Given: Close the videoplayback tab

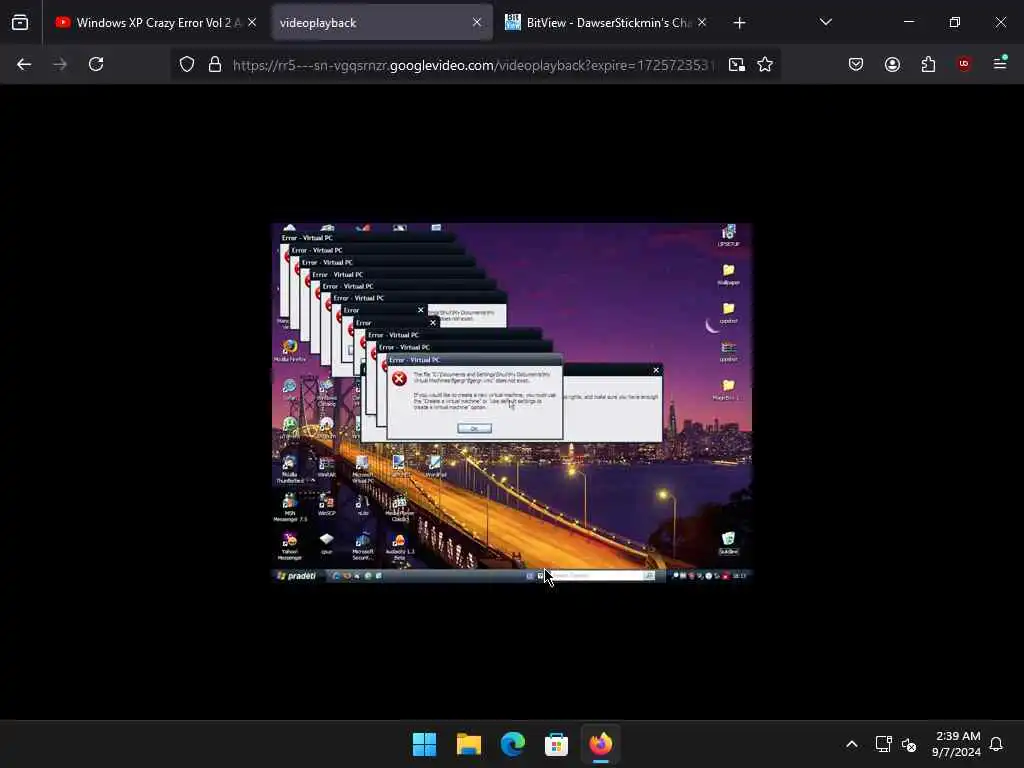Looking at the screenshot, I should click(477, 23).
